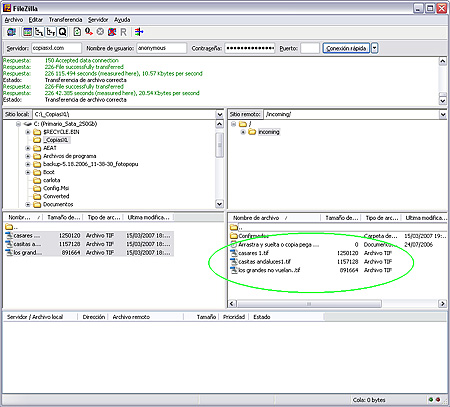Select the remote incoming folder icon
The height and width of the screenshot is (407, 450).
(x=252, y=132)
